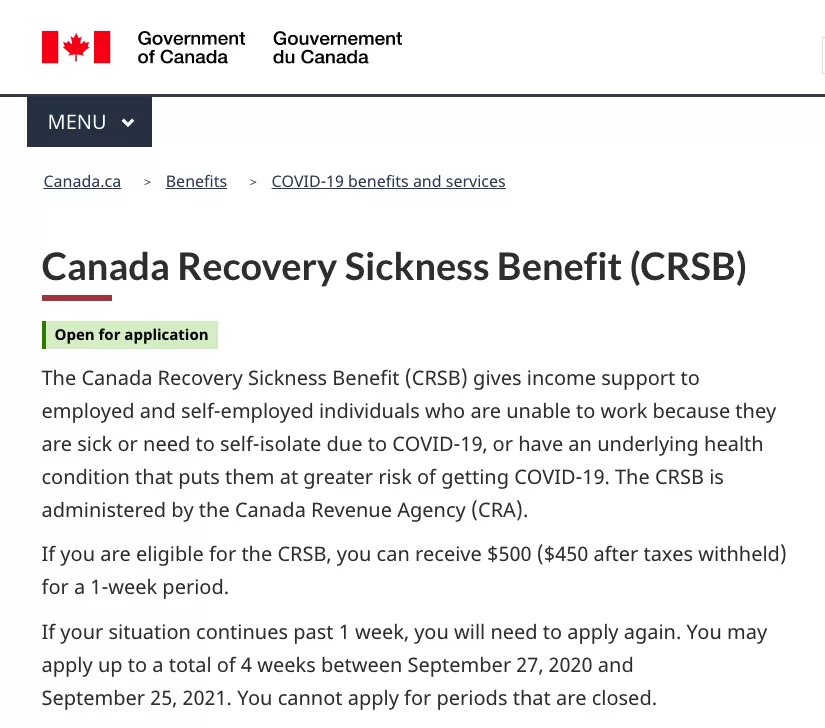Click the Canadian flag logo
The width and height of the screenshot is (825, 728).
coord(76,47)
